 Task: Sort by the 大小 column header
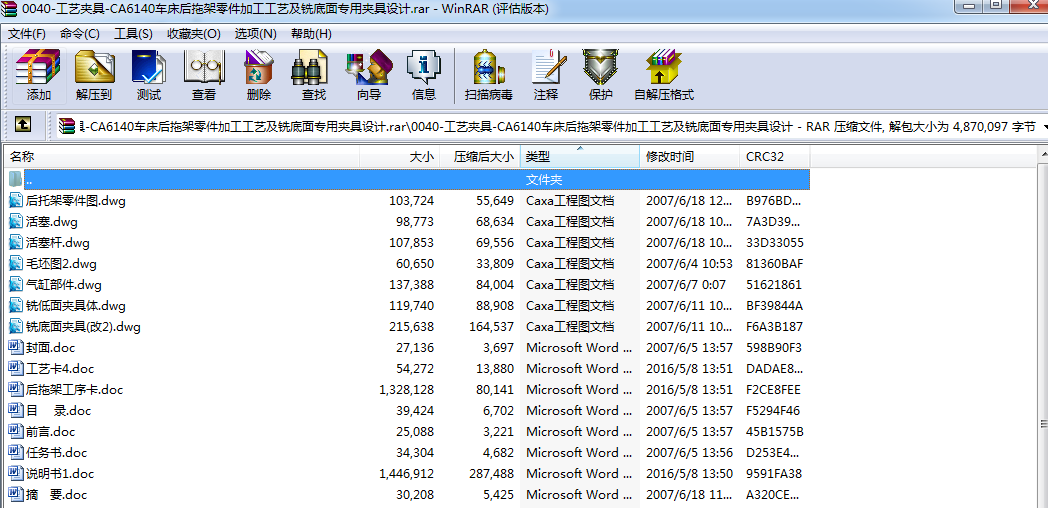(400, 157)
